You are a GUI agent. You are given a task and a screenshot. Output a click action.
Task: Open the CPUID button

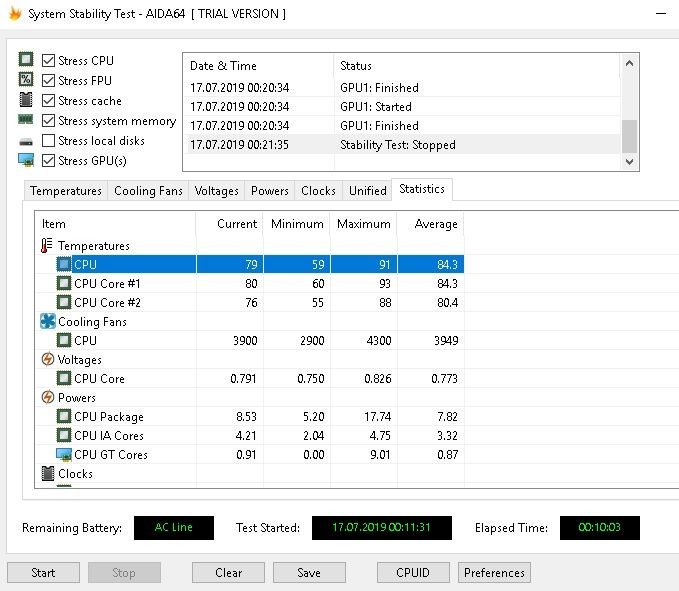pyautogui.click(x=413, y=573)
